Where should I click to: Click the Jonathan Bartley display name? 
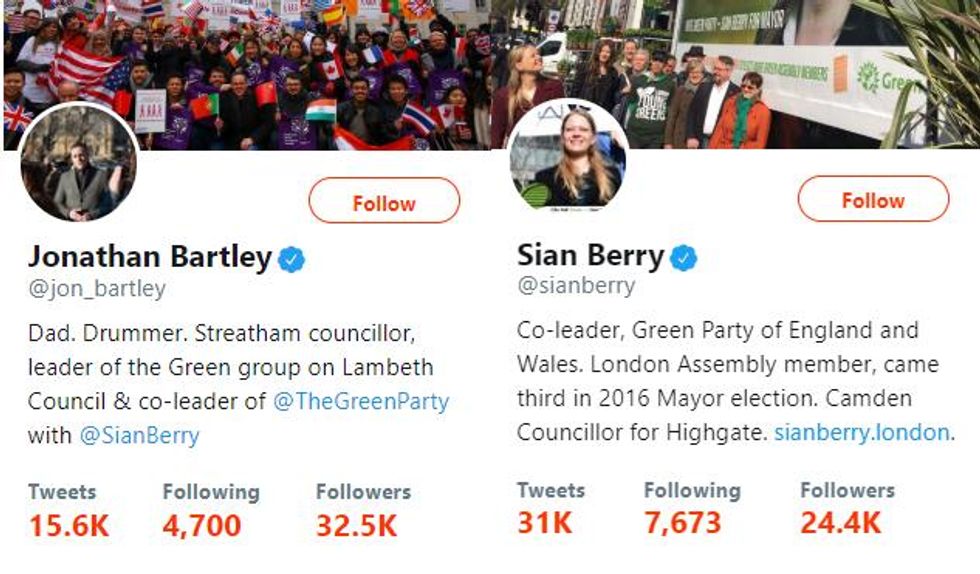pos(150,256)
